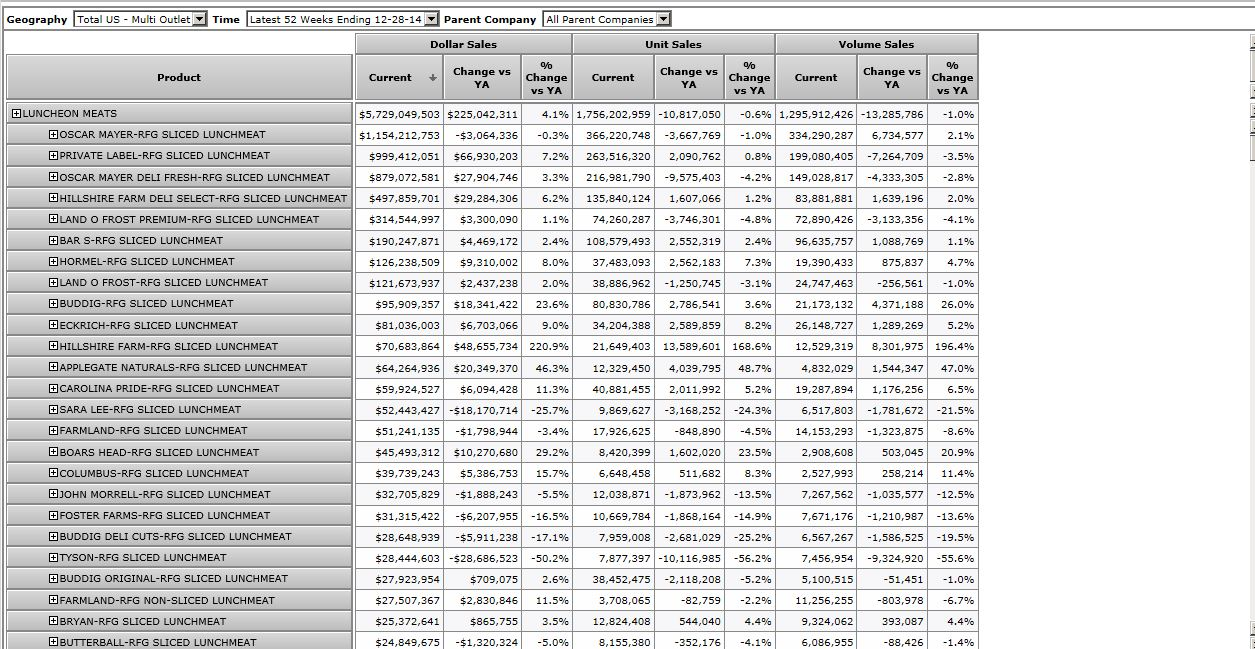
Task: Open the Geography dropdown
Action: (199, 19)
